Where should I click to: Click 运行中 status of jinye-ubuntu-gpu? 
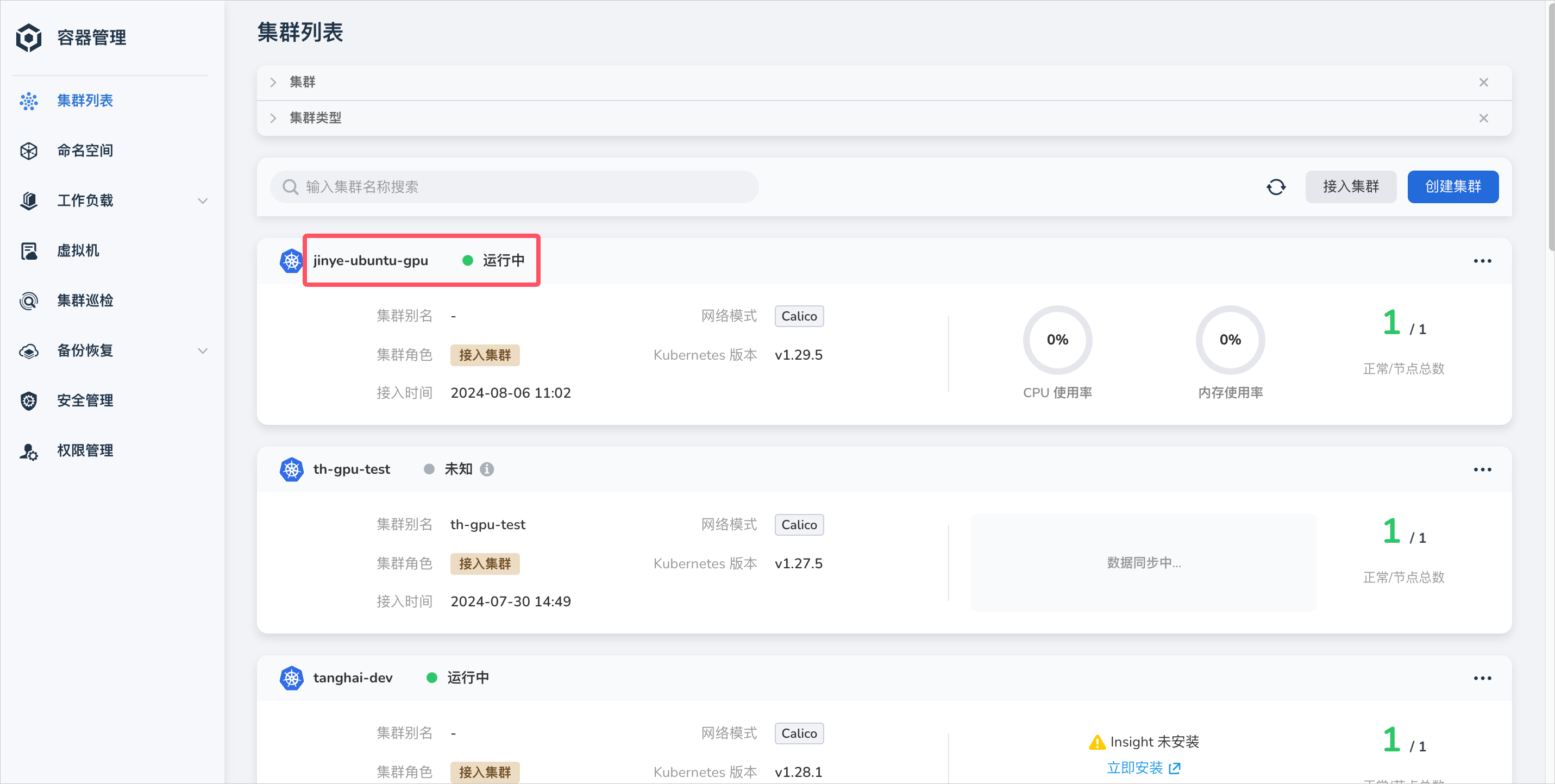[503, 261]
